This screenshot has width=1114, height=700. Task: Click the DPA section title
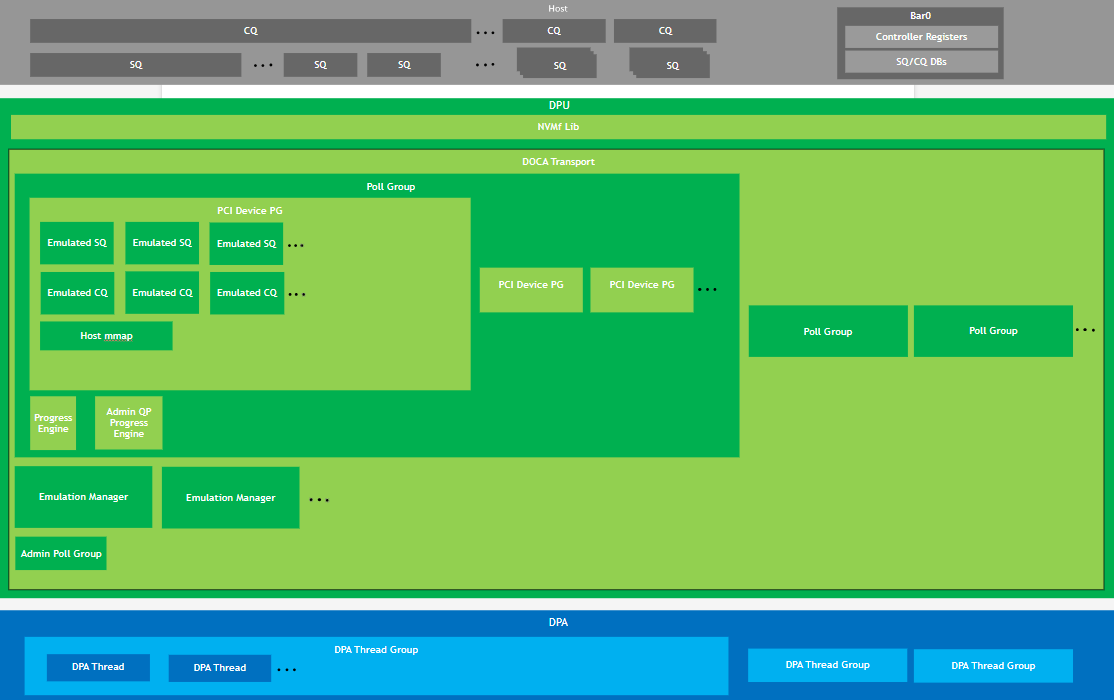(558, 622)
